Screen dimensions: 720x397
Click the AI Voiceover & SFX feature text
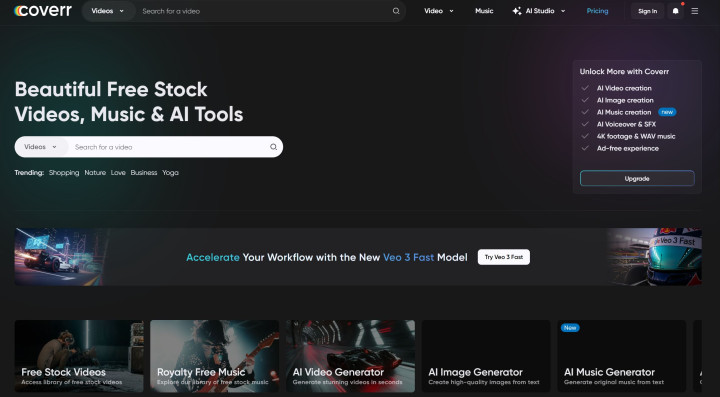point(626,124)
